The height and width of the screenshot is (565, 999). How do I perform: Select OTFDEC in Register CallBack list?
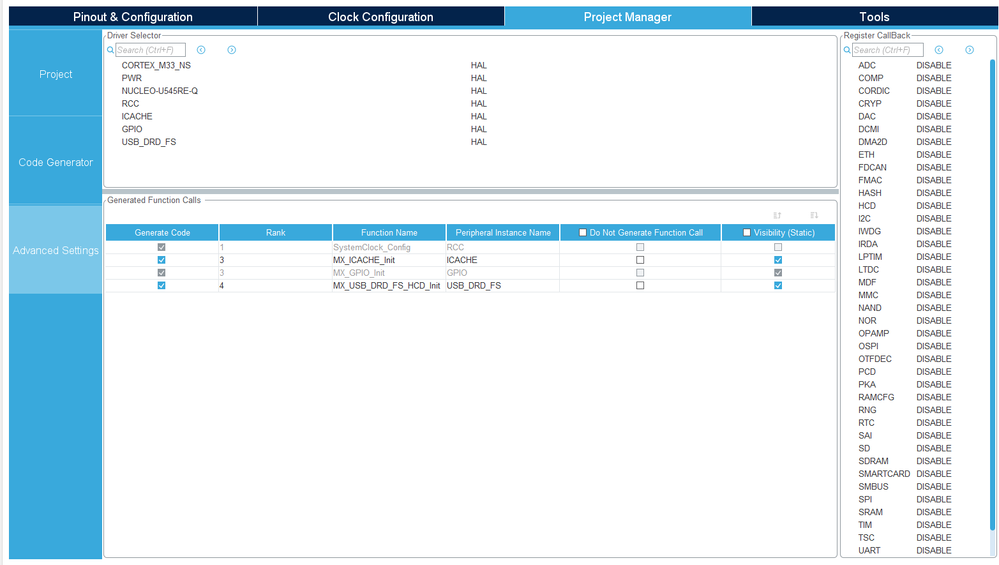coord(874,359)
